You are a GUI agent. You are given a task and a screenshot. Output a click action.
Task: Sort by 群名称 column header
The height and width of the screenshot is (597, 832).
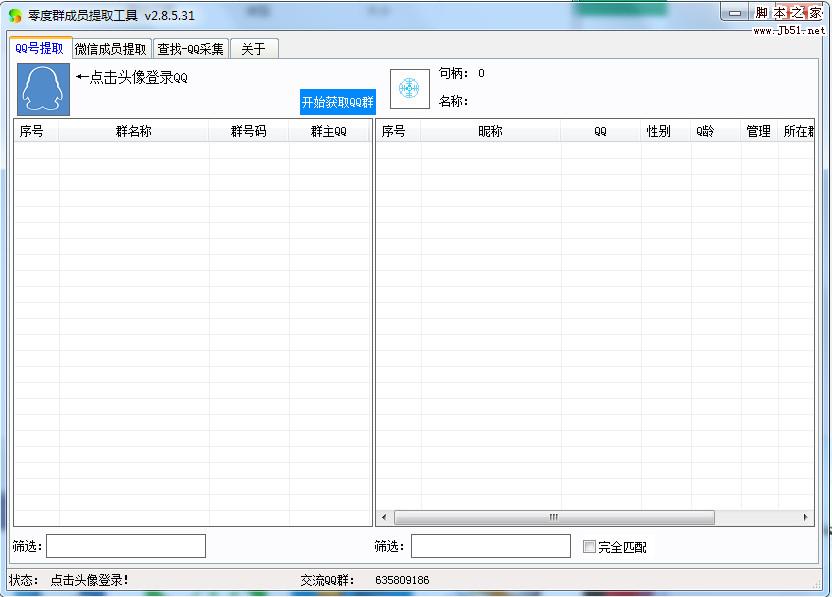(x=134, y=131)
